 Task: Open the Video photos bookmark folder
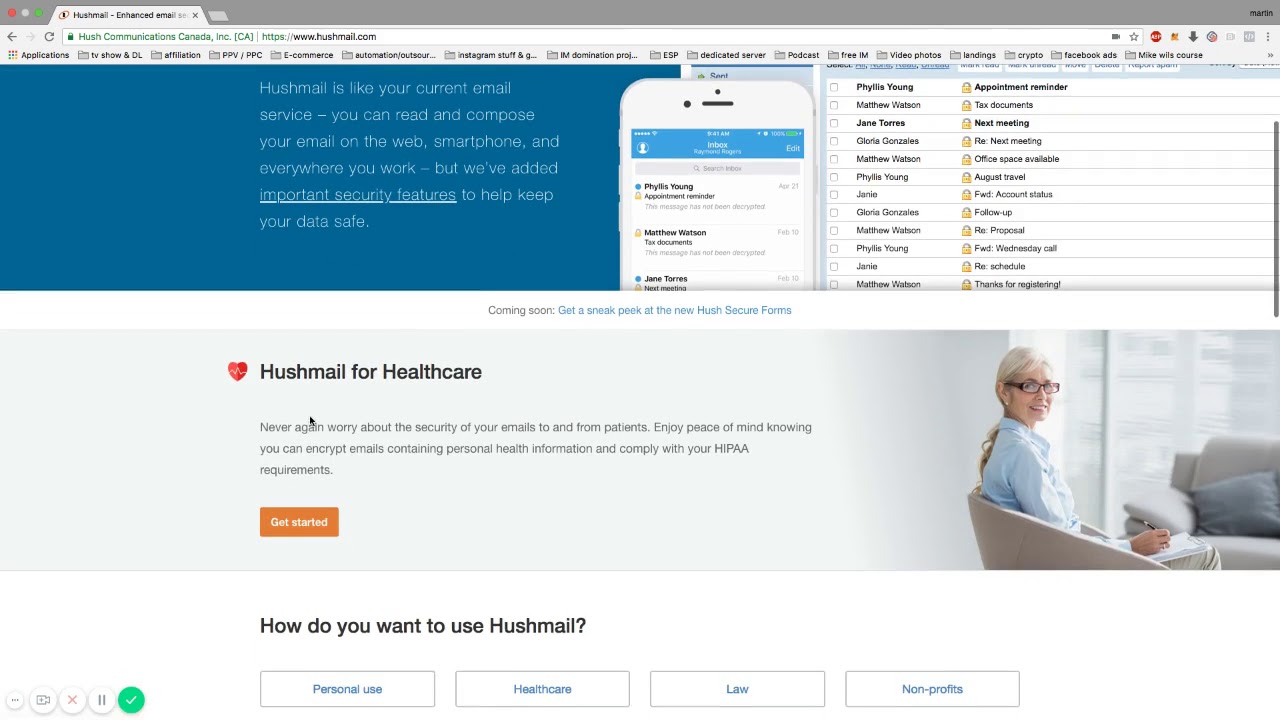pos(908,55)
